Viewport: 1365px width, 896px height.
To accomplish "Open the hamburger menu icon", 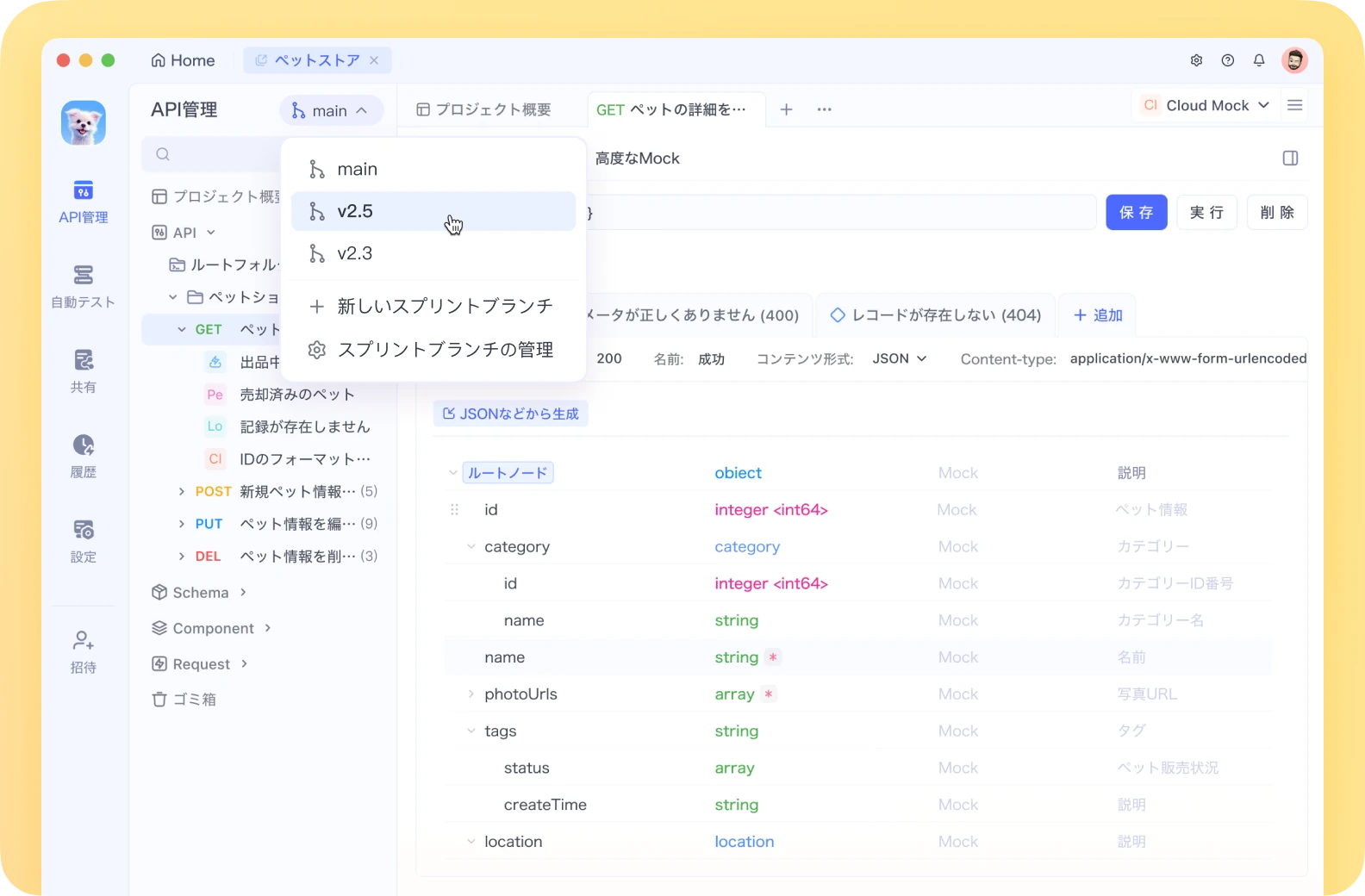I will tap(1294, 105).
